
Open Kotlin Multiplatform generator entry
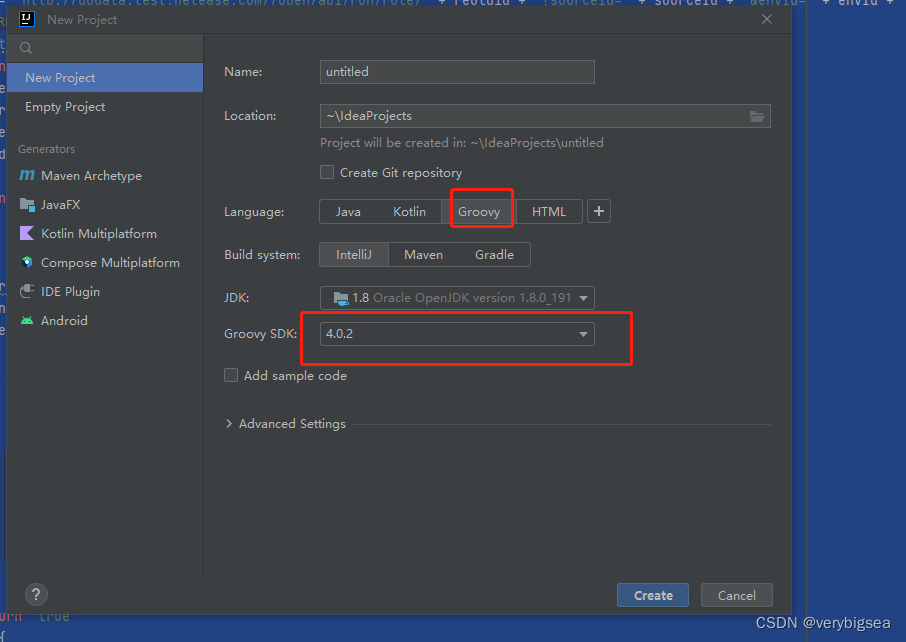point(105,233)
